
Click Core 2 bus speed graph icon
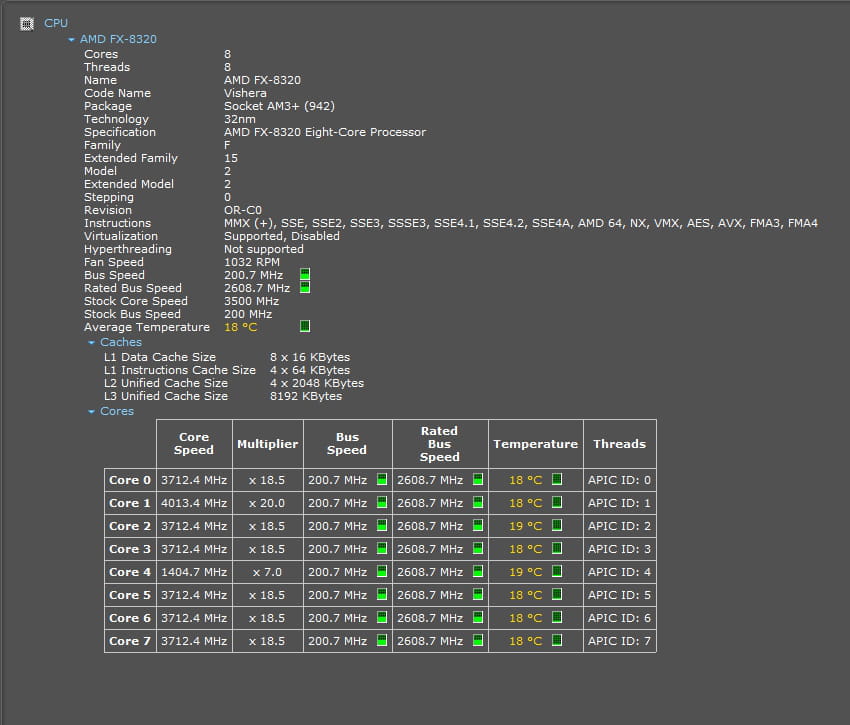pyautogui.click(x=382, y=525)
